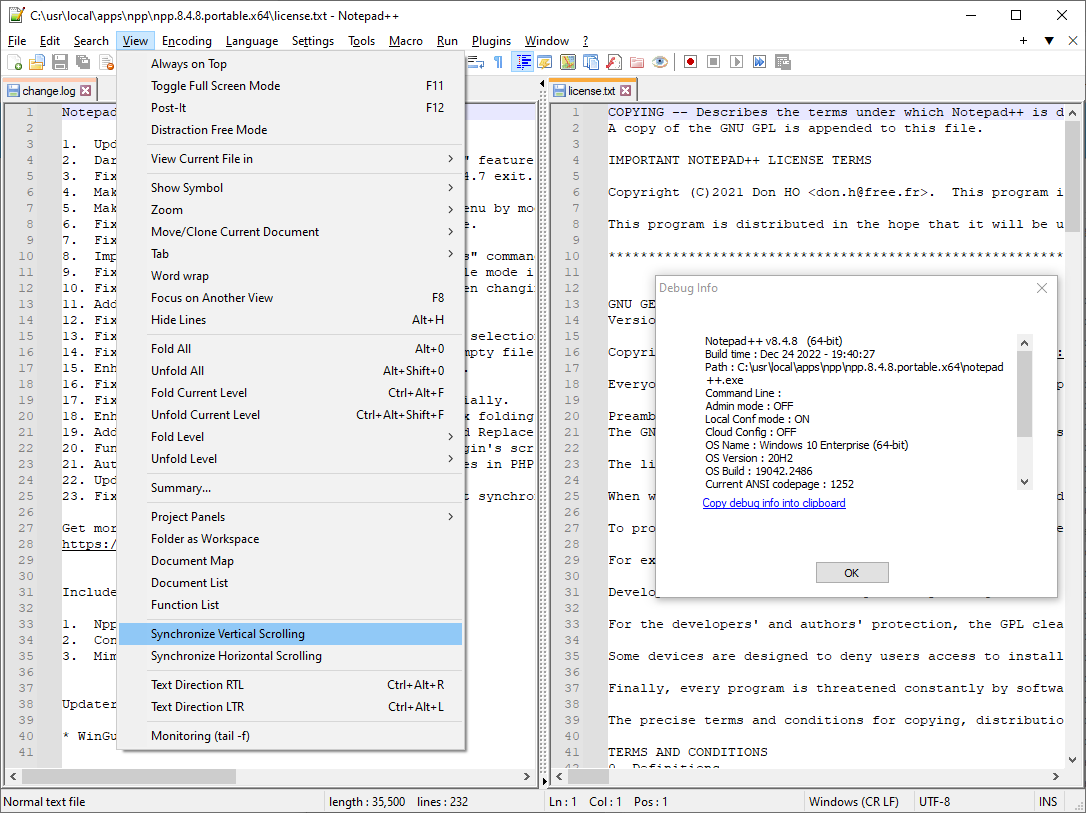Expand the Unfold Level submenu
The image size is (1086, 813).
(291, 459)
